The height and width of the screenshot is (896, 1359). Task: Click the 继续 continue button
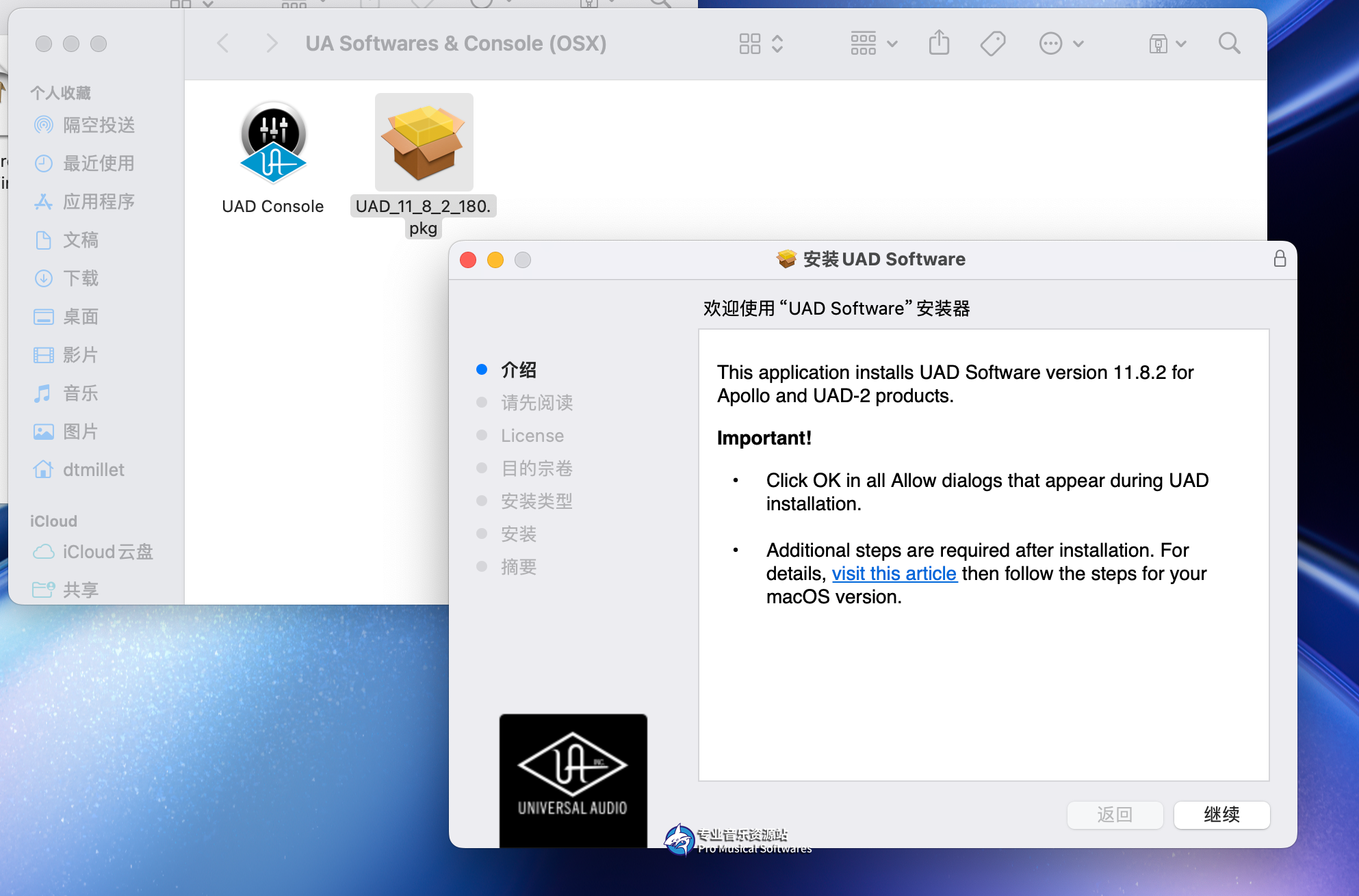[1221, 815]
